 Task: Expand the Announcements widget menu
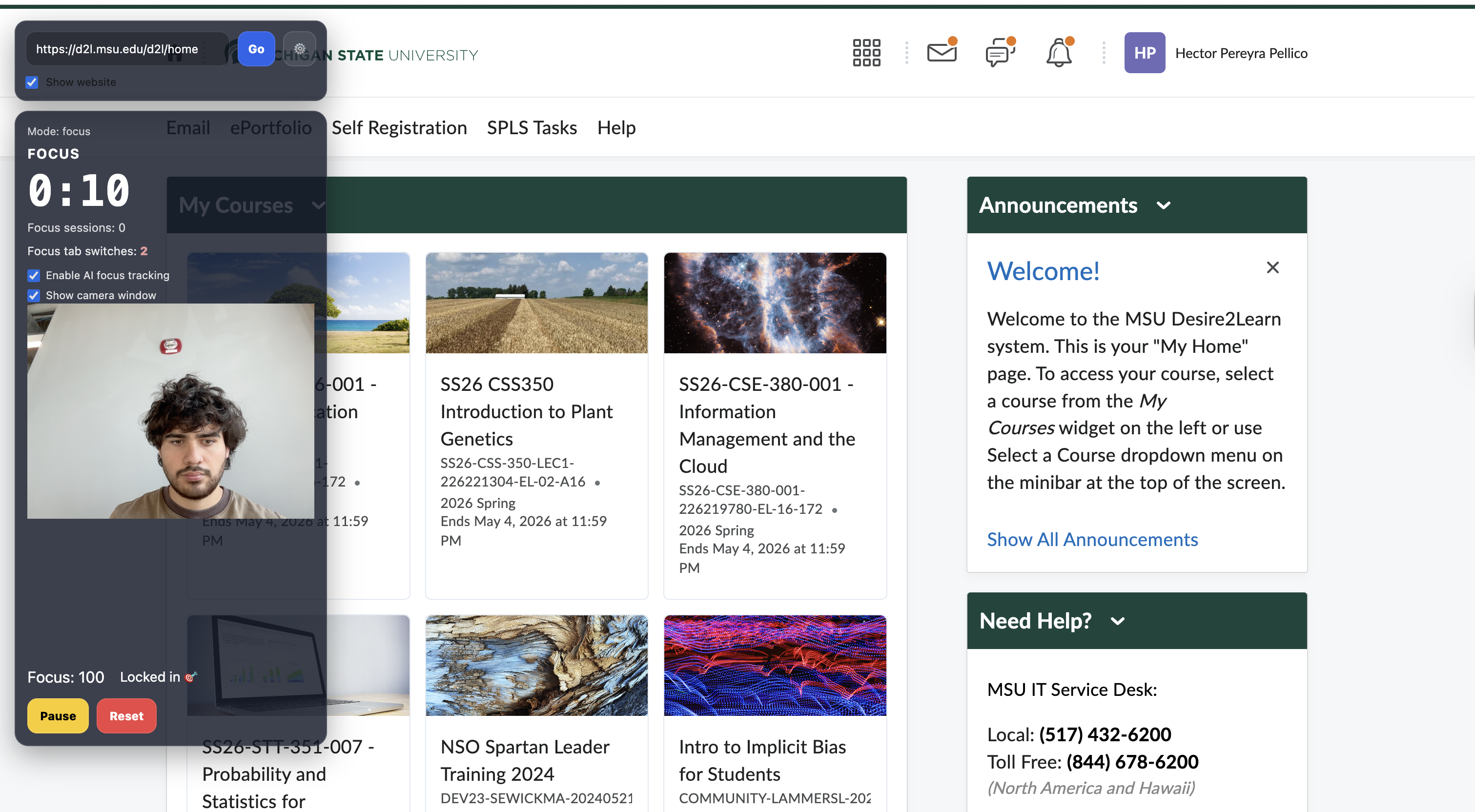pyautogui.click(x=1163, y=205)
